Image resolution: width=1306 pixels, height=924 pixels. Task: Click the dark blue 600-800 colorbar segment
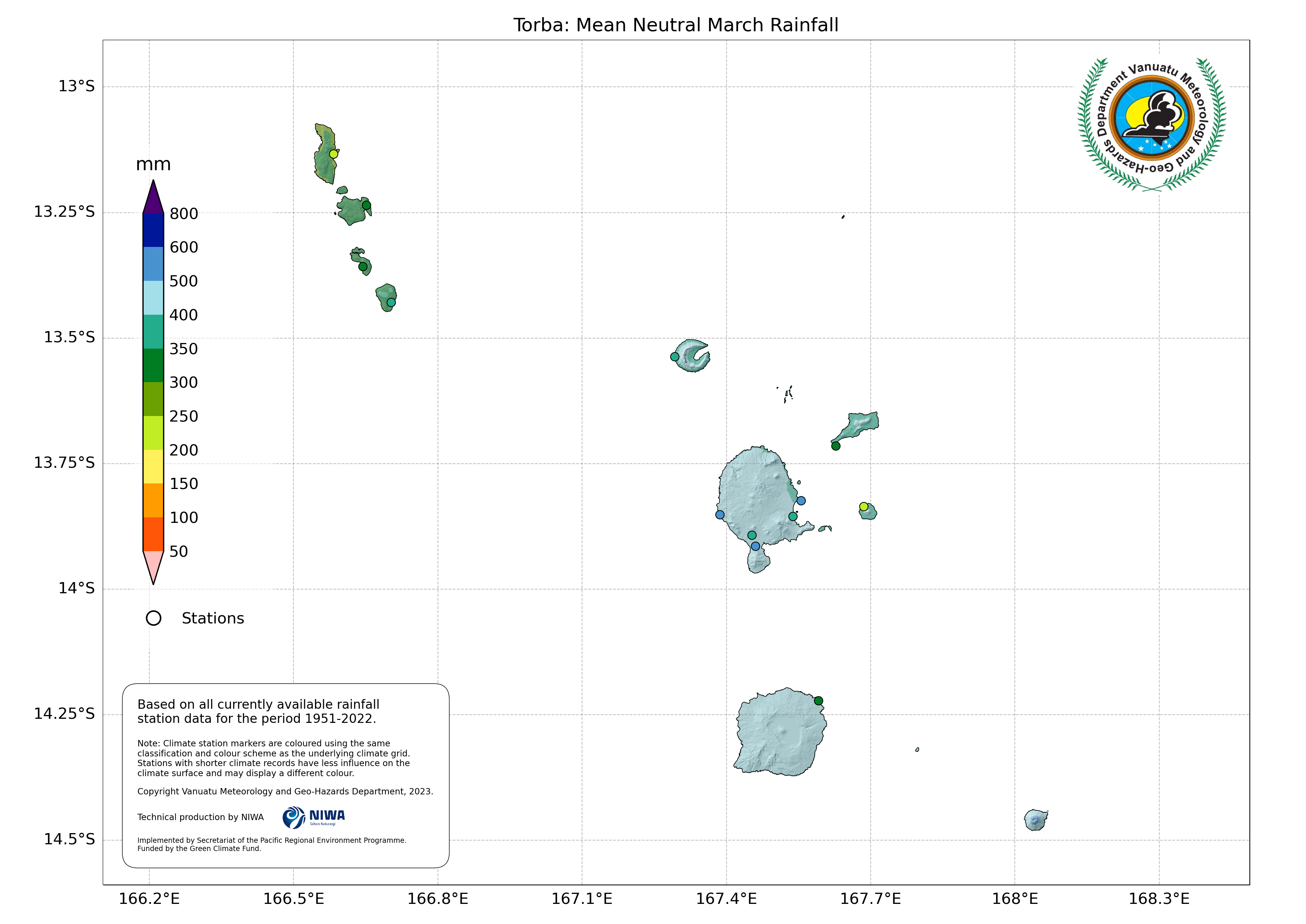pos(153,231)
